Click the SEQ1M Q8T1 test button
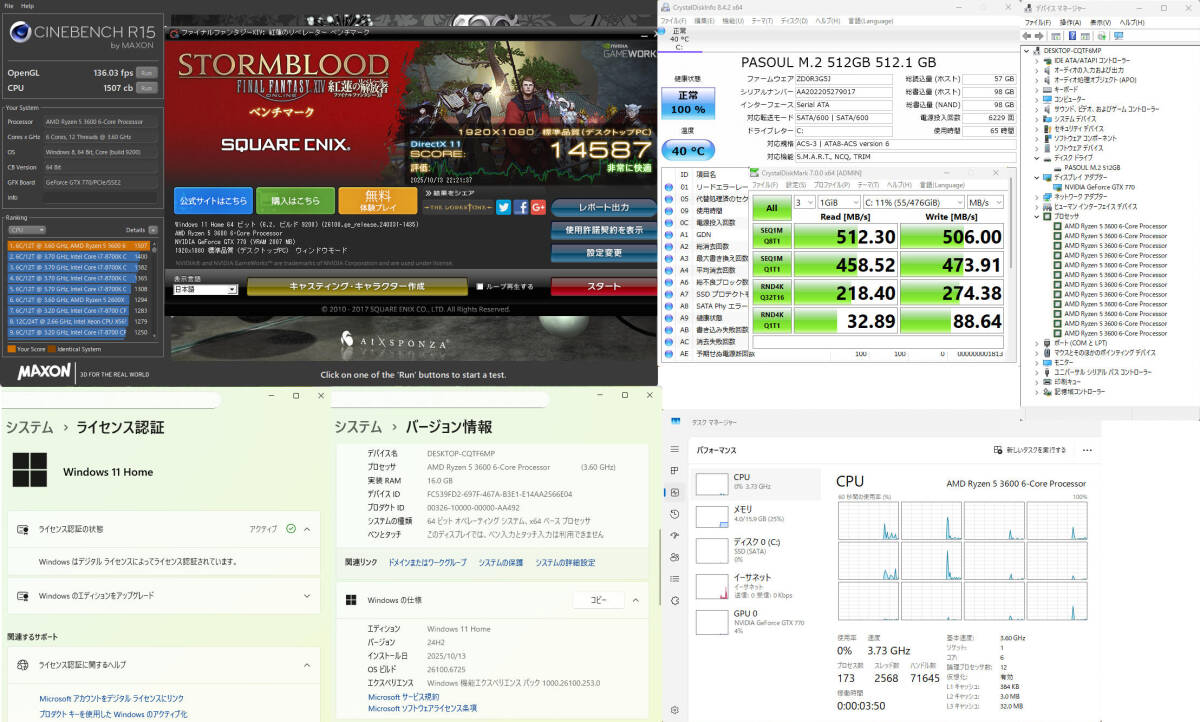The height and width of the screenshot is (722, 1200). pos(771,236)
